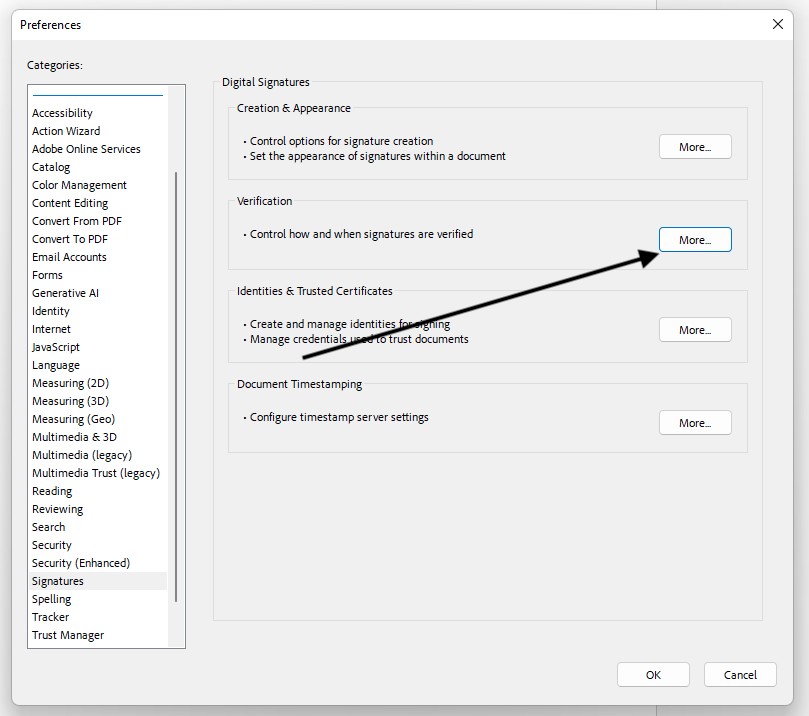Confirm preferences with OK button
This screenshot has width=809, height=716.
tap(653, 675)
